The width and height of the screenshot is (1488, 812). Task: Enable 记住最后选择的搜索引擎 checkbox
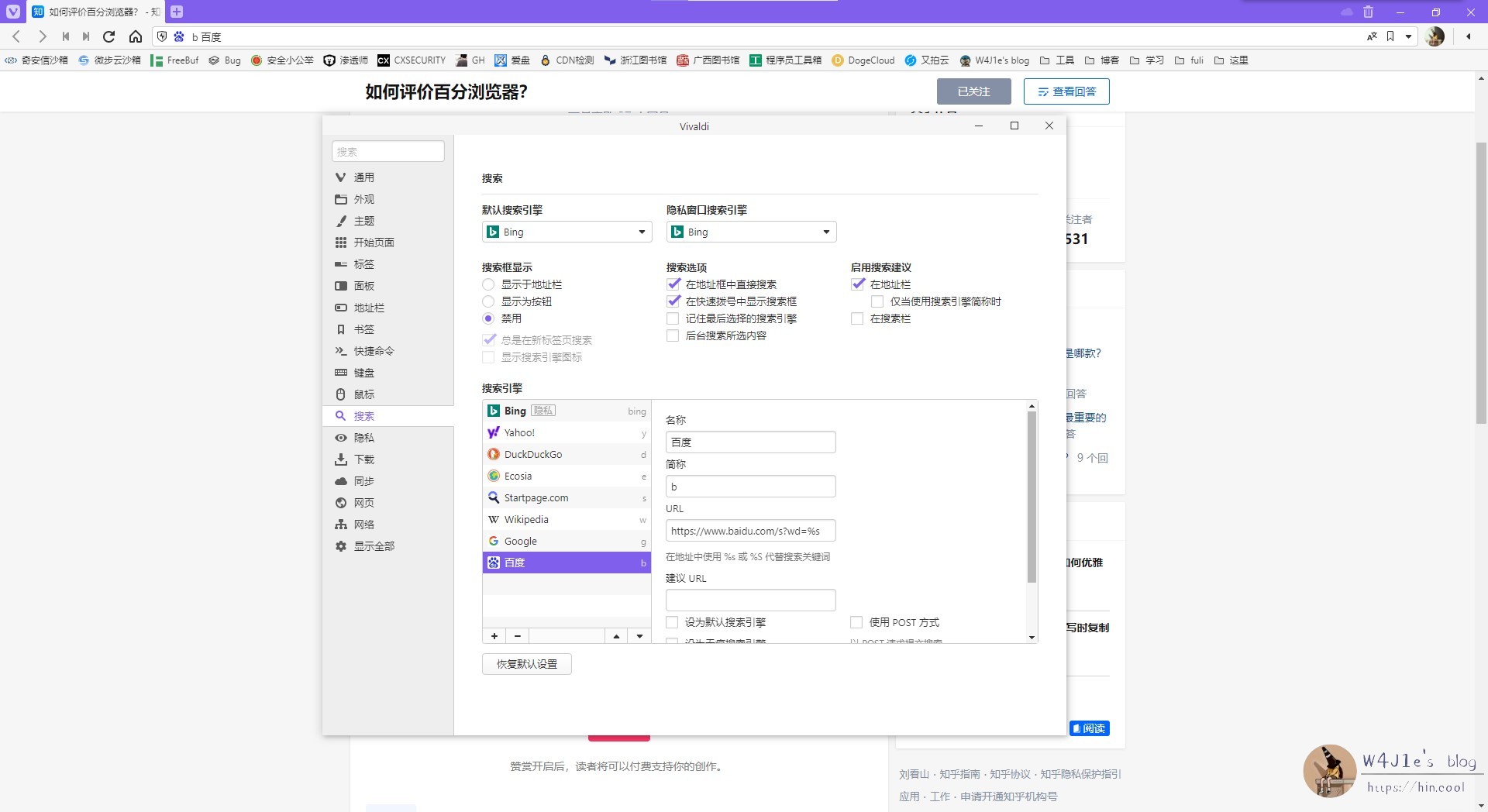point(673,318)
